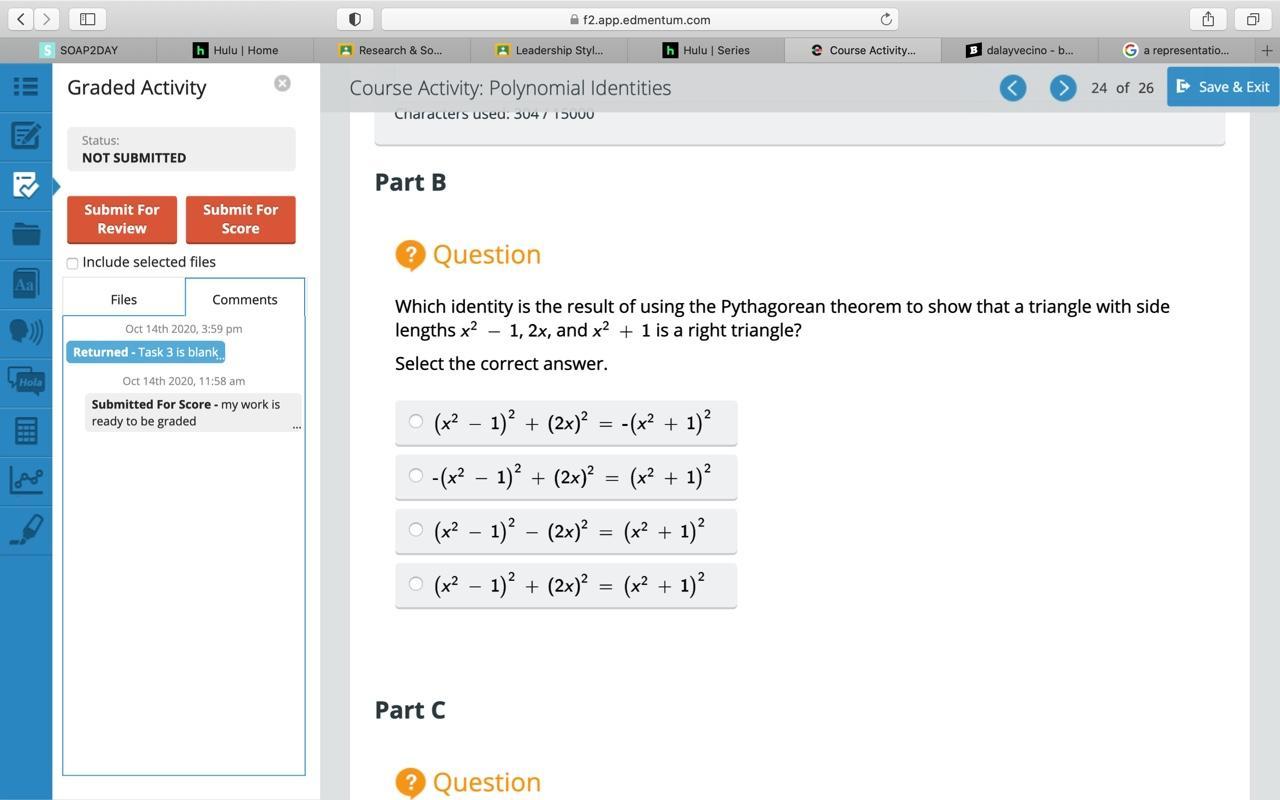Image resolution: width=1280 pixels, height=800 pixels.
Task: Click Submit For Review button
Action: click(x=122, y=219)
